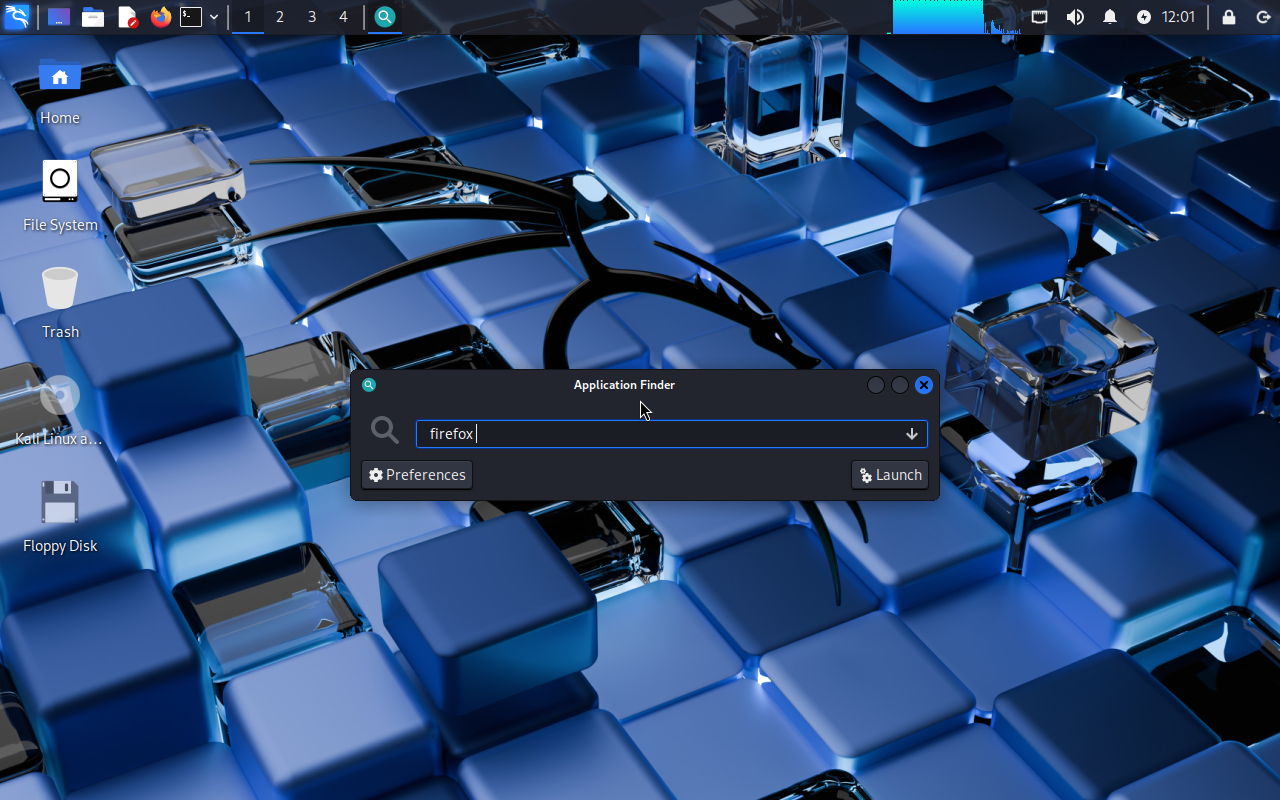This screenshot has width=1280, height=800.
Task: Launch the terminal emulator from the panel
Action: [x=191, y=17]
